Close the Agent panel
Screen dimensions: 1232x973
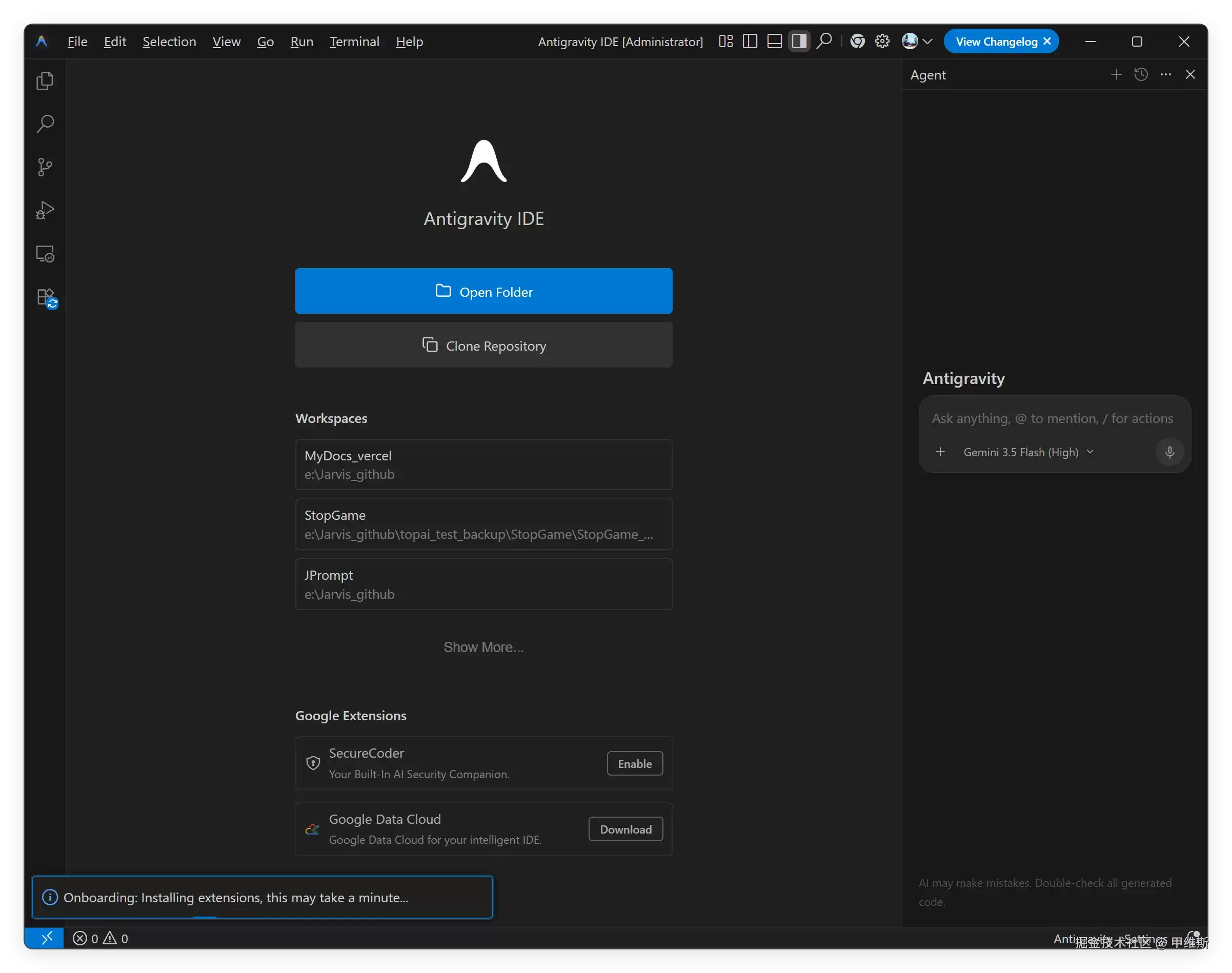[x=1190, y=75]
